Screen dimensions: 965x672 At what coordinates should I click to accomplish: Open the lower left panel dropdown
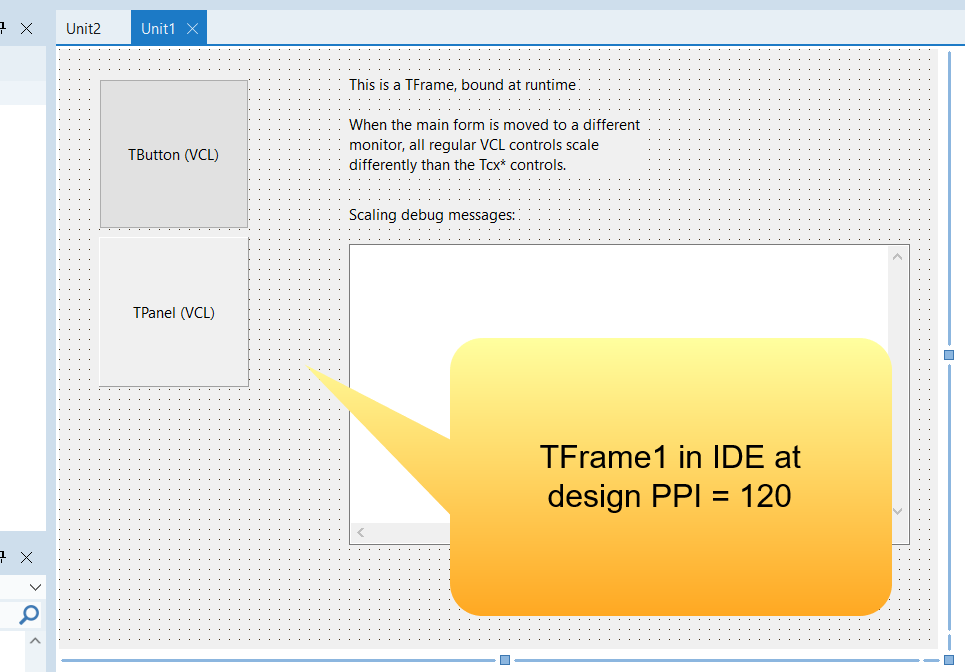click(x=35, y=587)
